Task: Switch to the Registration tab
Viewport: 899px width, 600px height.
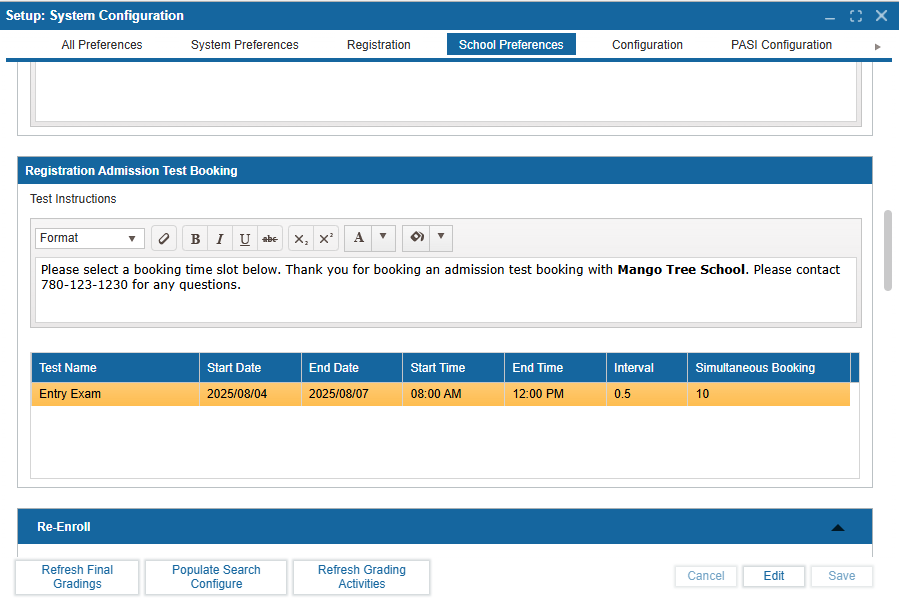Action: tap(379, 45)
